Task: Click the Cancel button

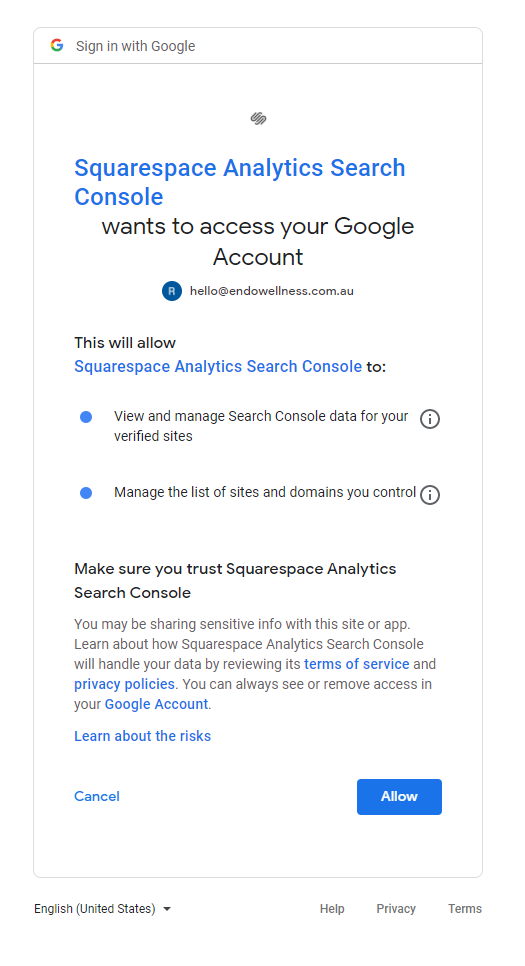Action: point(97,796)
